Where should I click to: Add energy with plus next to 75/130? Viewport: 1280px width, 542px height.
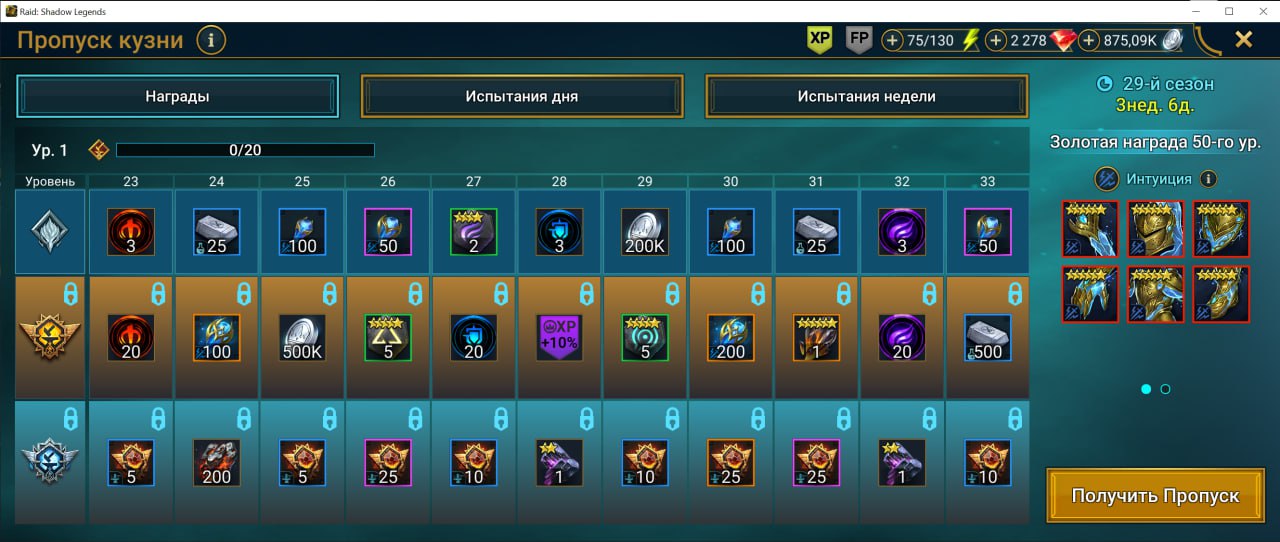[893, 40]
